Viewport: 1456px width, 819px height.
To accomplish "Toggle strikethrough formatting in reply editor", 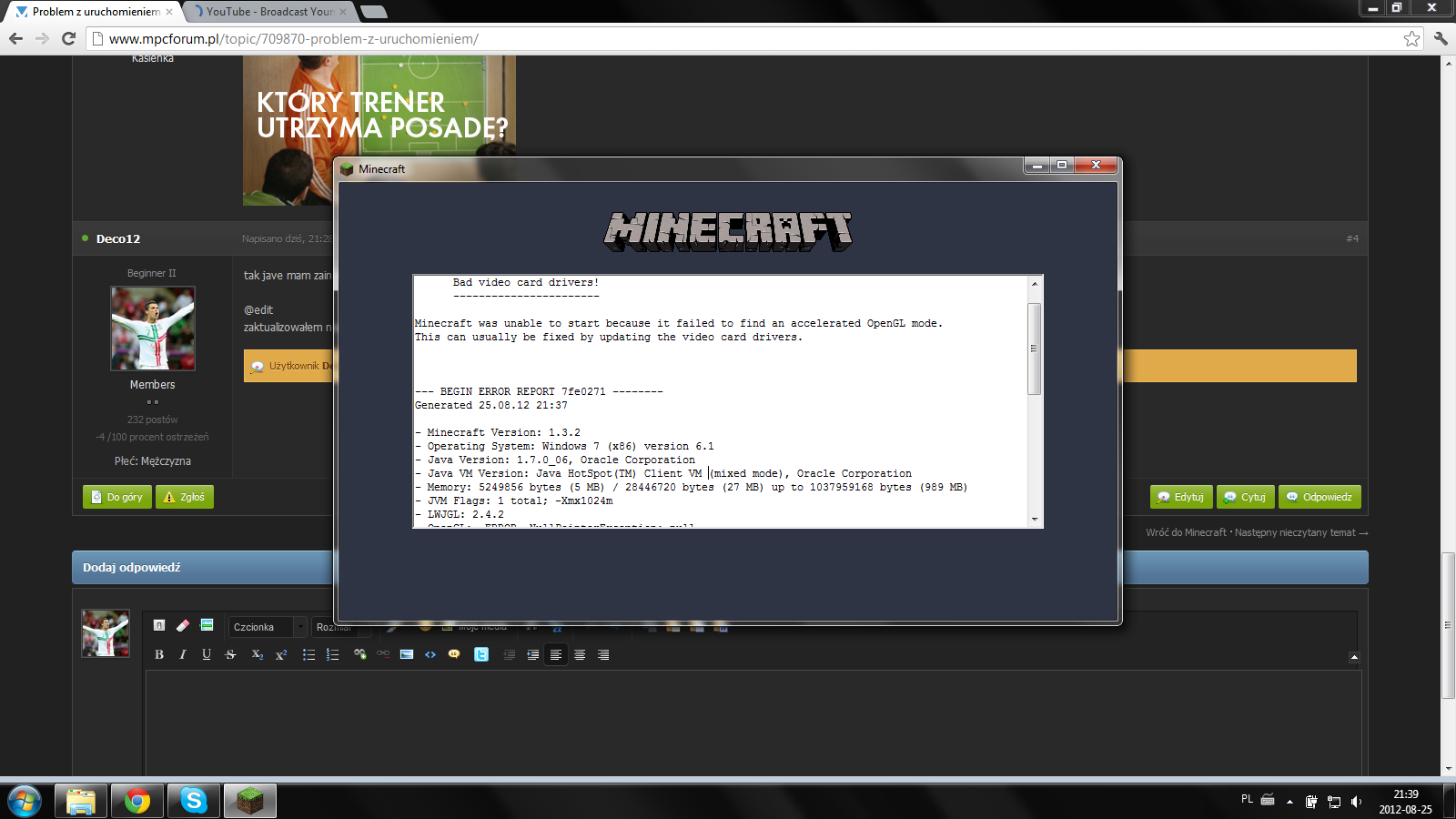I will 230,654.
